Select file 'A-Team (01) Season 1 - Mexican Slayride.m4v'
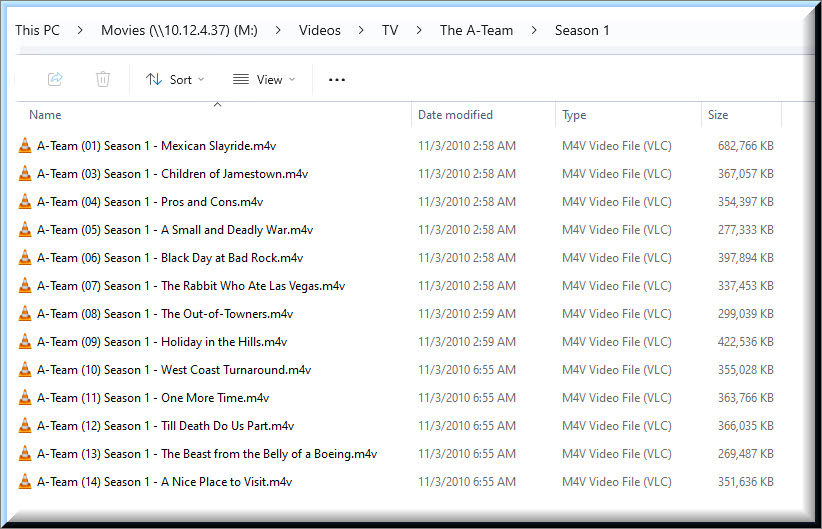 coord(156,146)
